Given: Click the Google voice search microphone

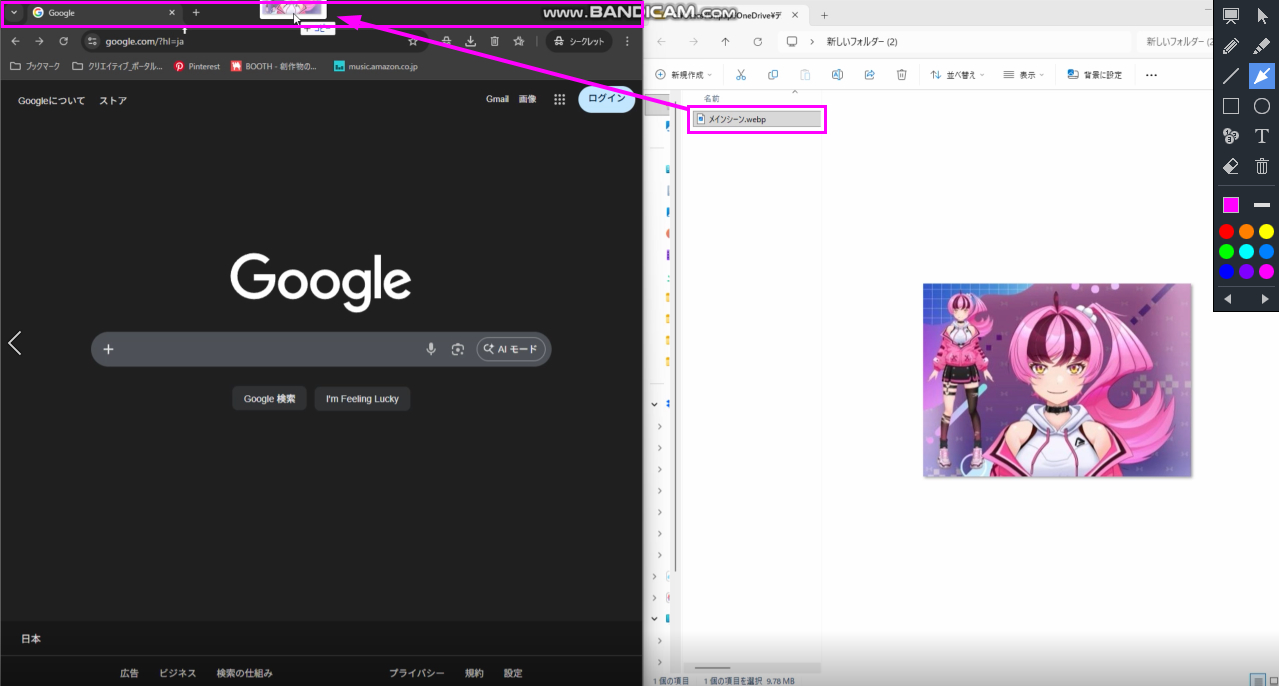Looking at the screenshot, I should point(431,349).
